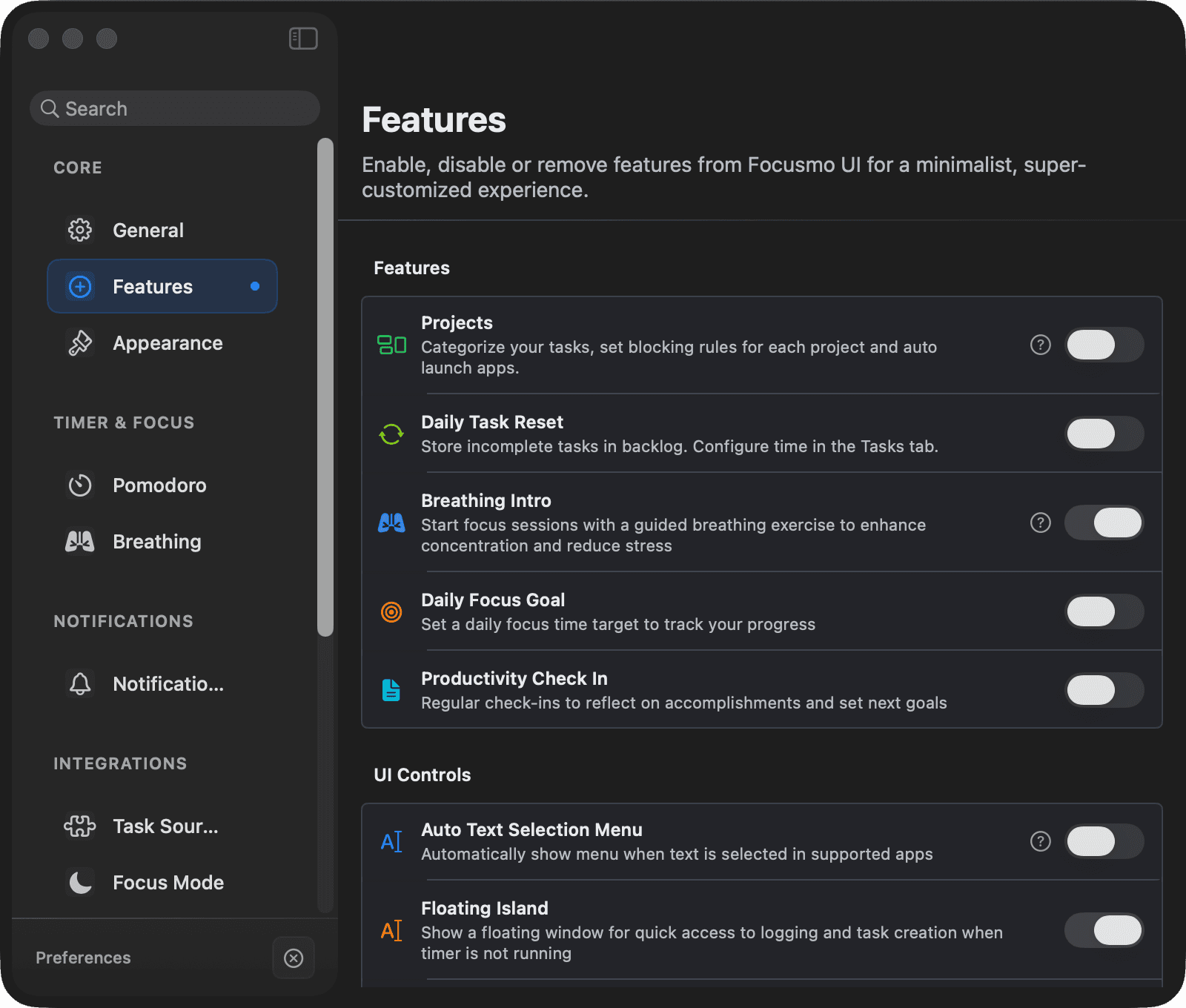Viewport: 1186px width, 1008px height.
Task: Click the Projects green grid icon
Action: point(391,345)
